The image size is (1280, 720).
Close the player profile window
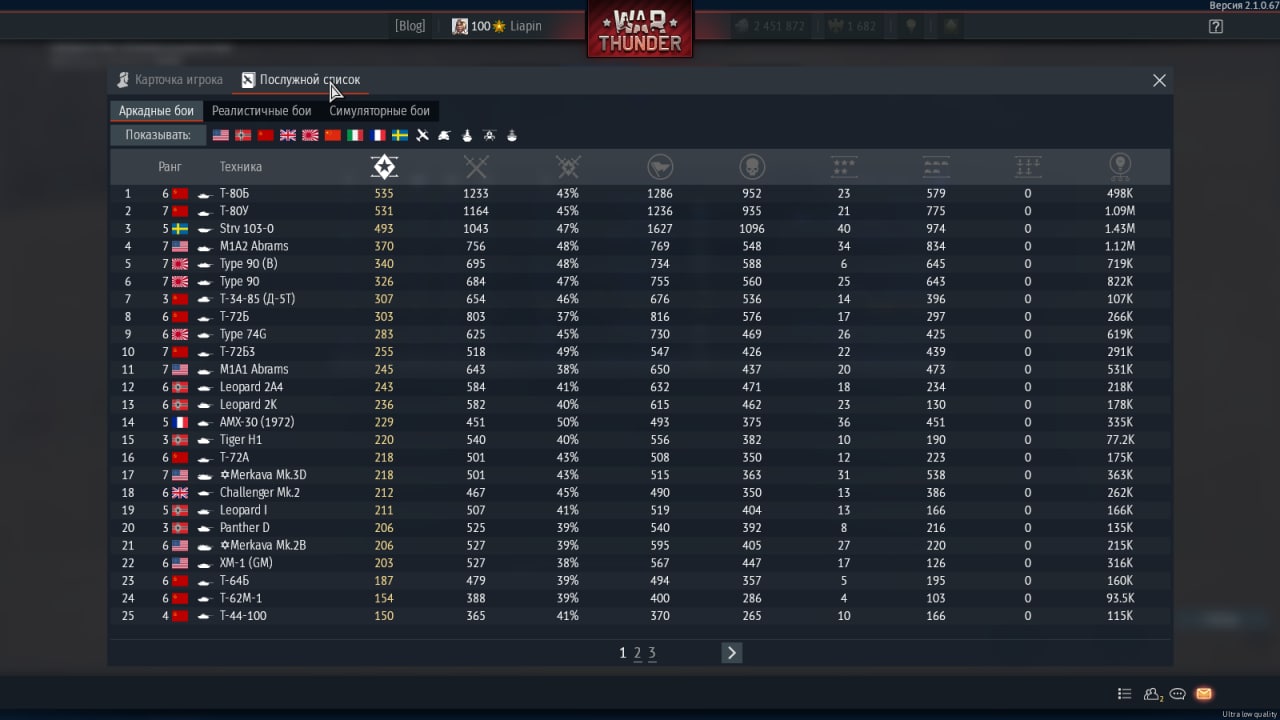click(x=1159, y=81)
